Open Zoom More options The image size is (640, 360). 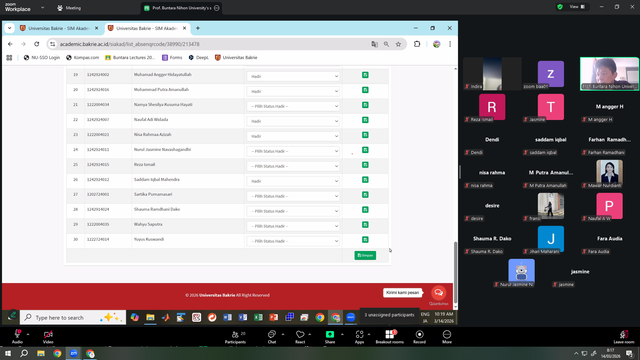click(x=447, y=337)
